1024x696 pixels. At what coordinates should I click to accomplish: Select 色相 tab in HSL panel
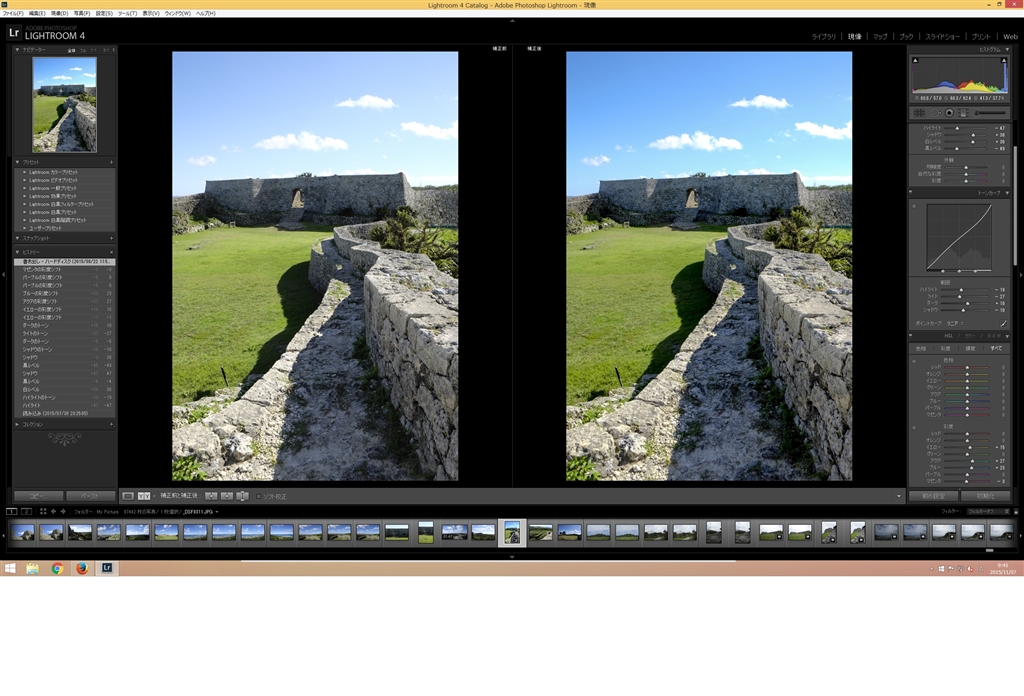click(x=921, y=348)
